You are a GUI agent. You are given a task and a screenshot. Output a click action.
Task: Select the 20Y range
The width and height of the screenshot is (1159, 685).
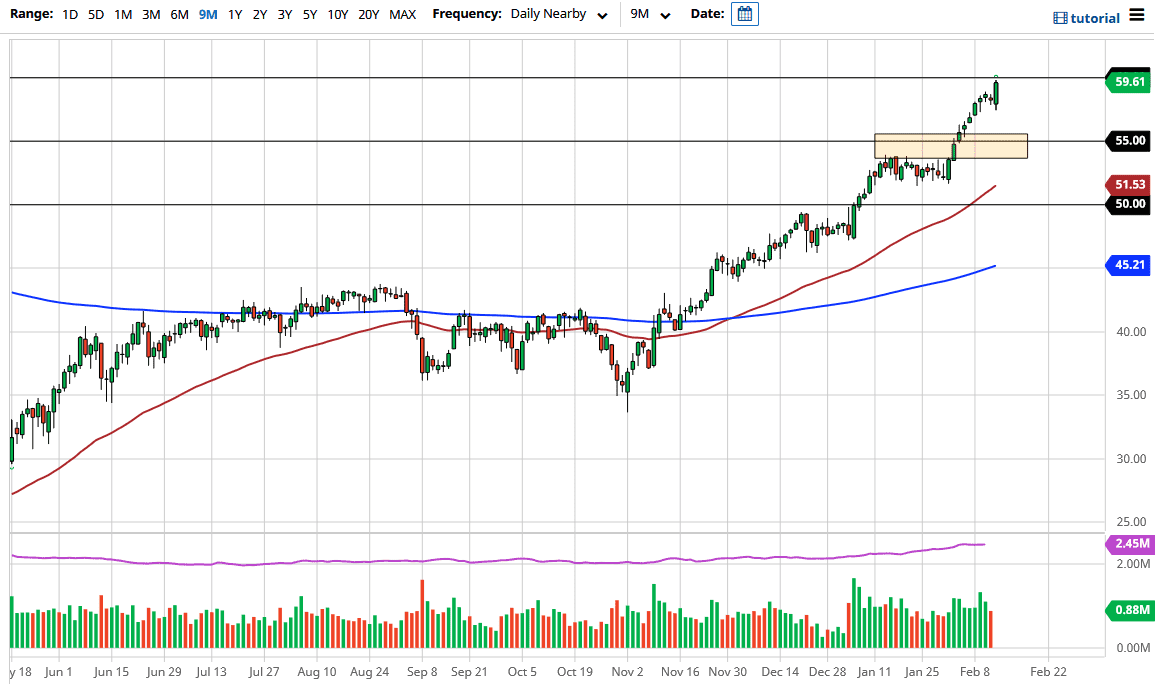pos(369,15)
